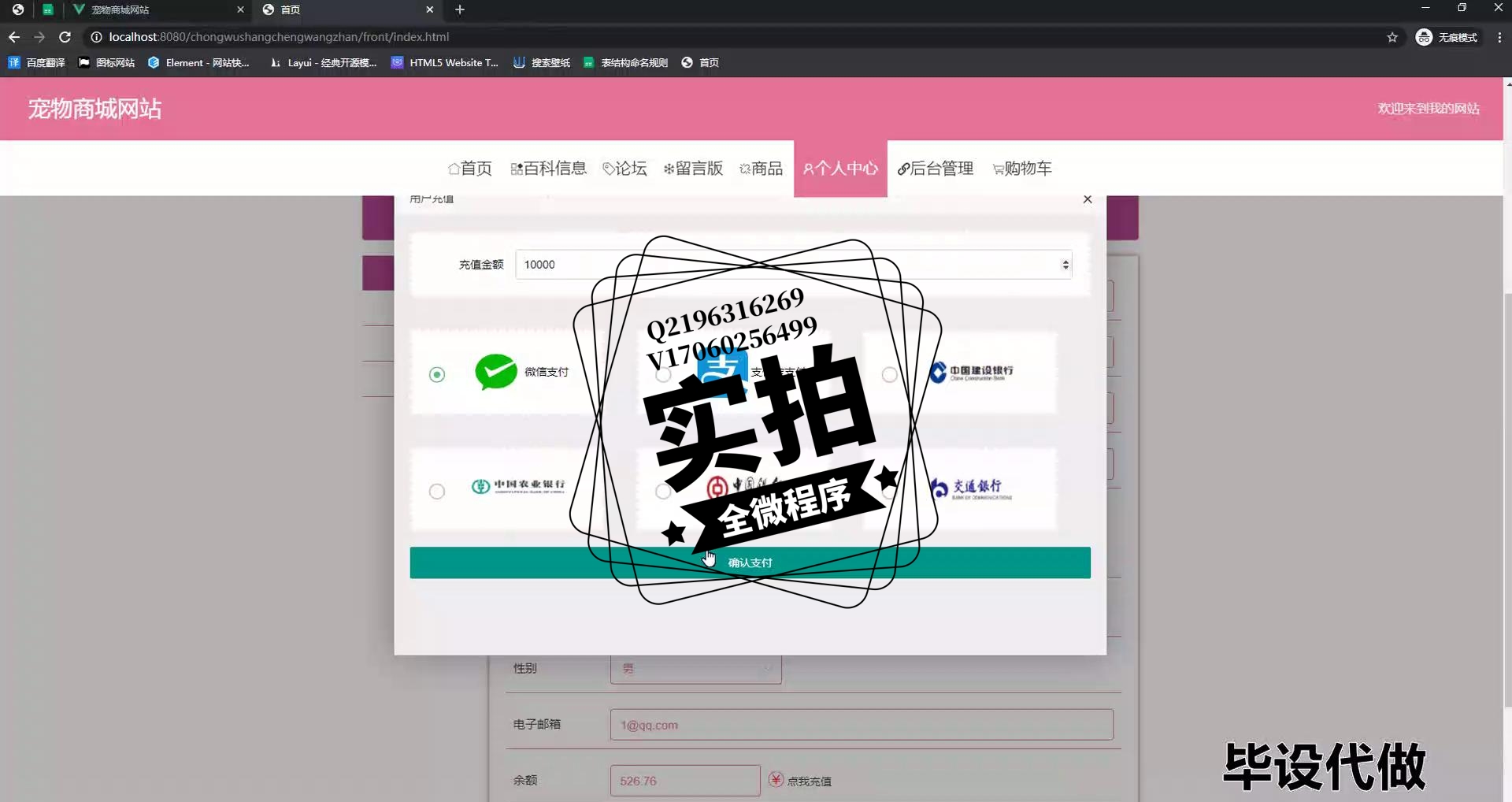Open the browser three-dot menu
Viewport: 1512px width, 802px height.
pyautogui.click(x=1499, y=37)
